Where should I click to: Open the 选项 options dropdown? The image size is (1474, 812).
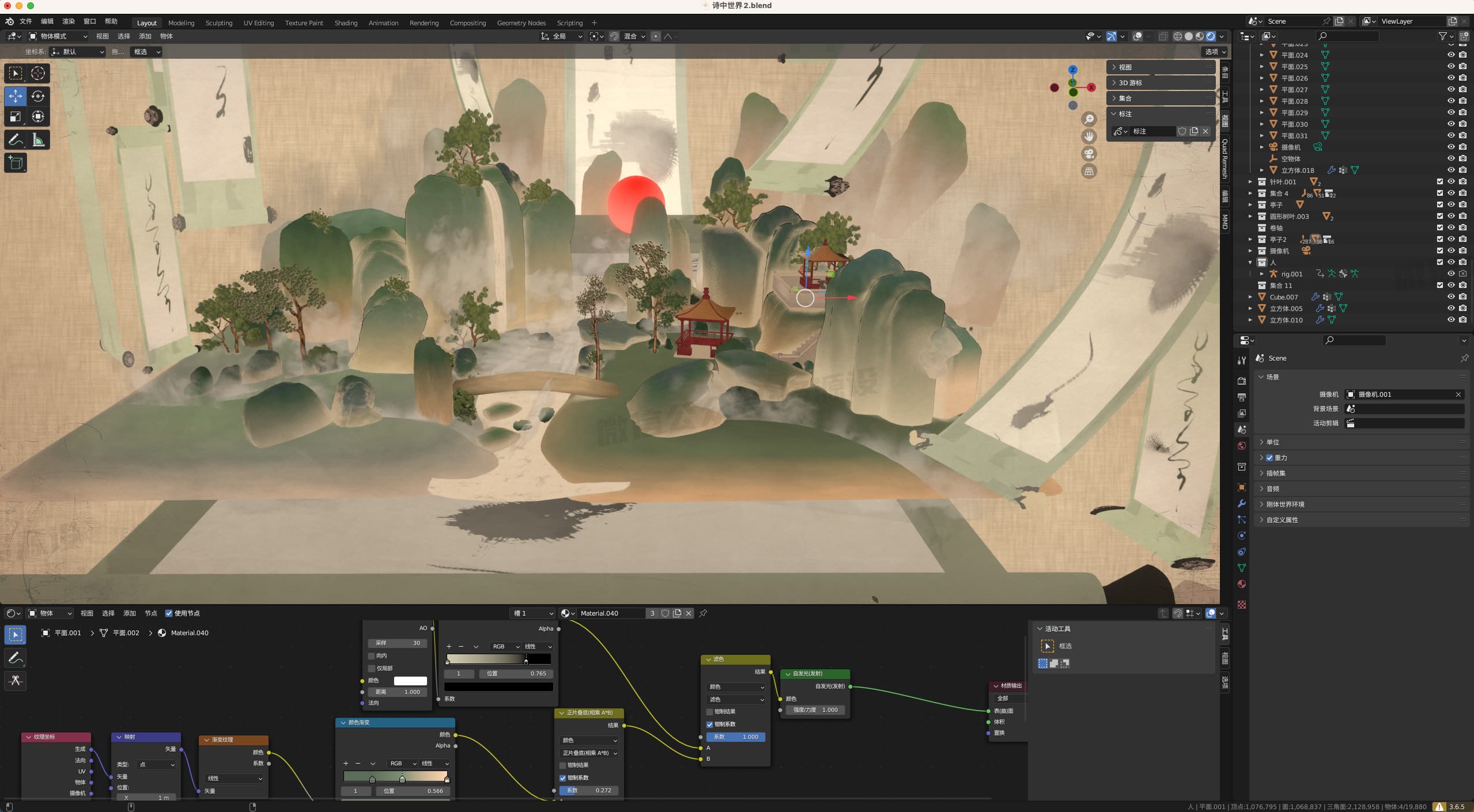click(1215, 52)
